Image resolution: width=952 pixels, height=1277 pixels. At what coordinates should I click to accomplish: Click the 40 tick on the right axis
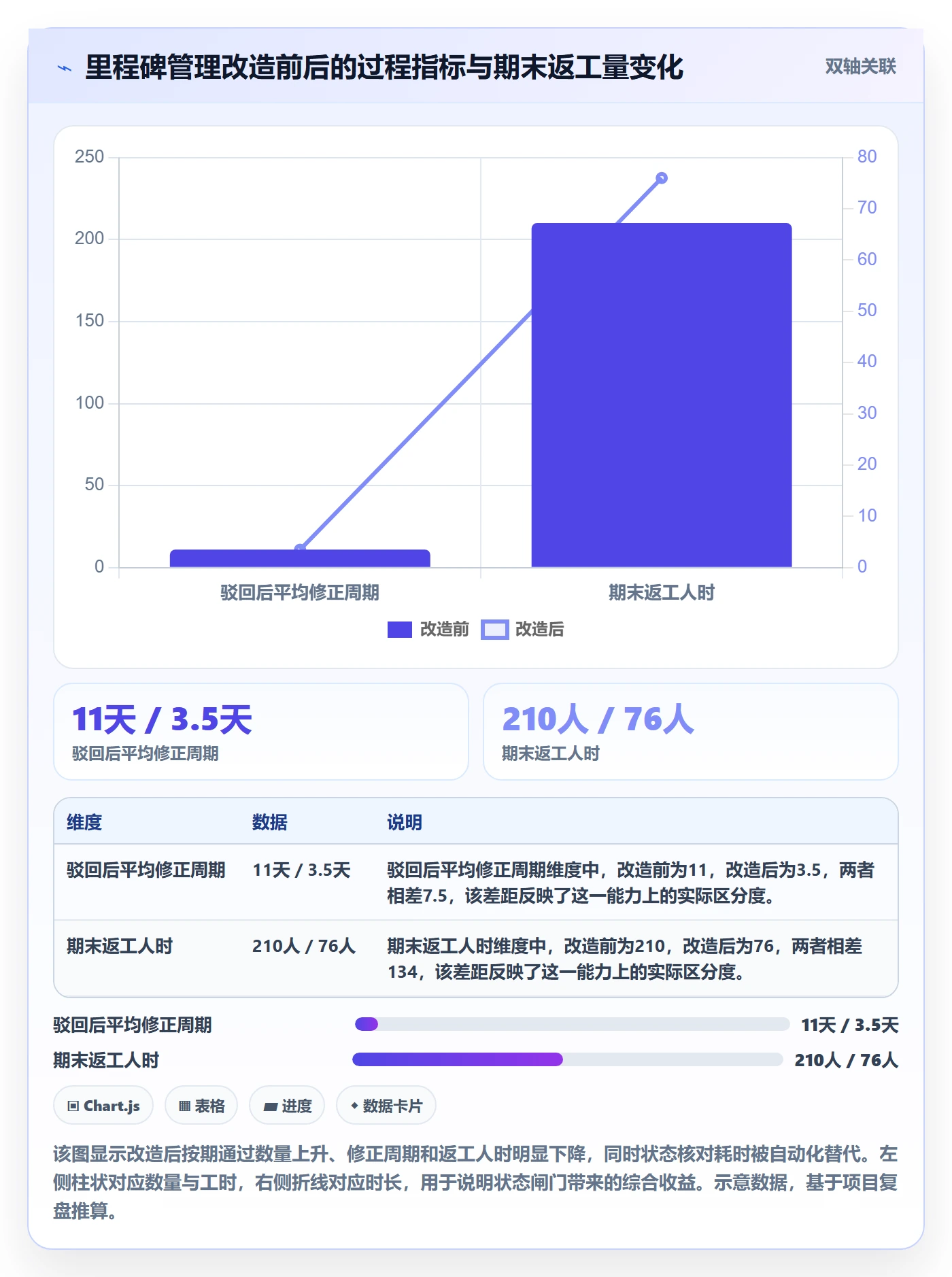point(867,361)
